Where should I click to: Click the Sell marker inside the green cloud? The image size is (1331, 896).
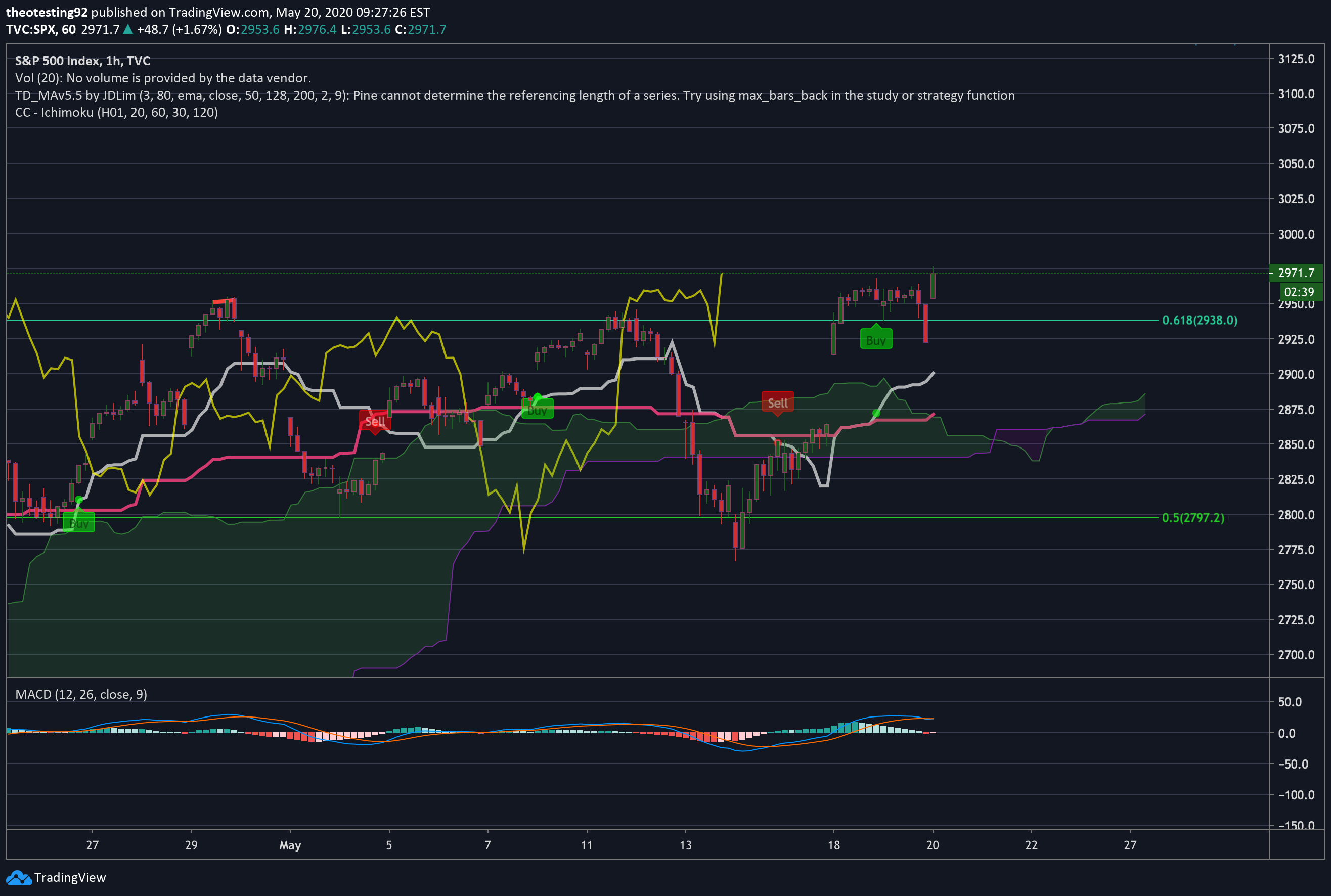[777, 403]
